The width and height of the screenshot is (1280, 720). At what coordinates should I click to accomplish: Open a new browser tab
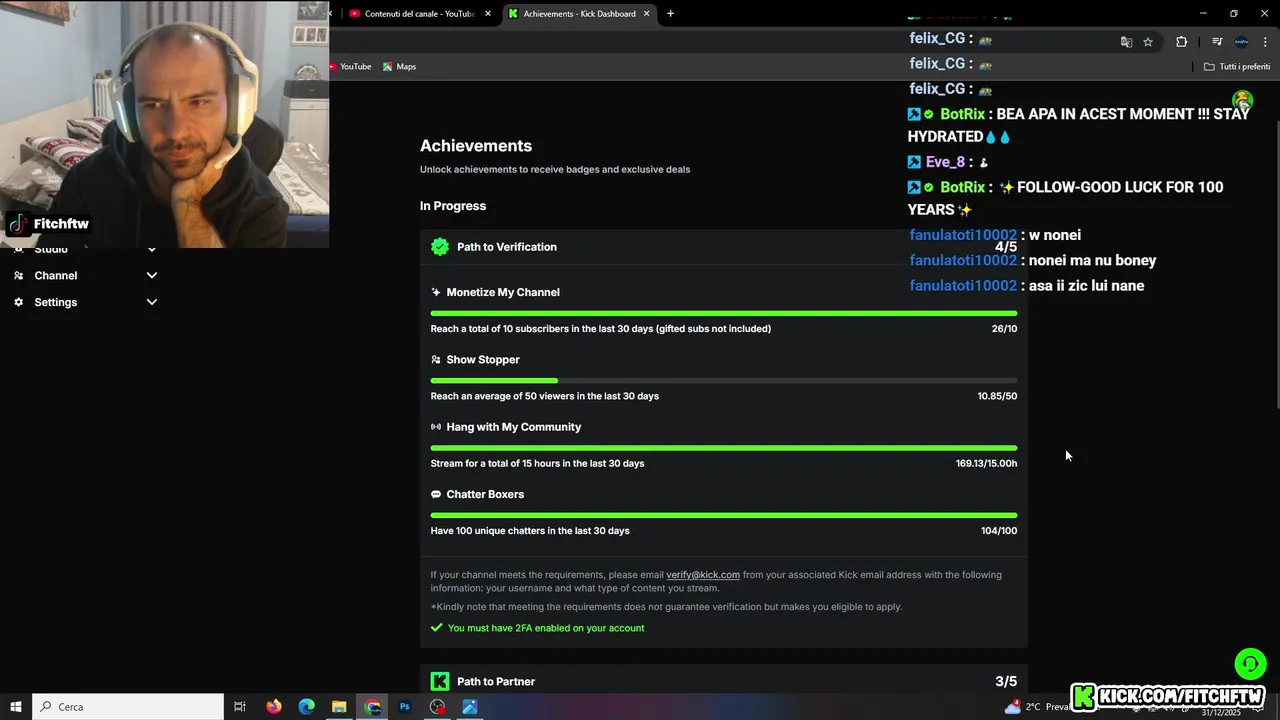tap(670, 14)
